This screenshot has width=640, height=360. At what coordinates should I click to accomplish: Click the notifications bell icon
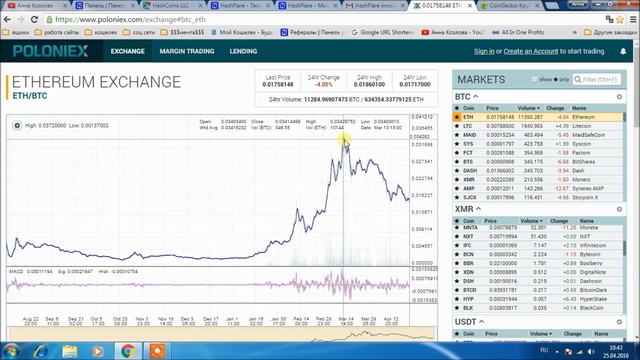(623, 51)
